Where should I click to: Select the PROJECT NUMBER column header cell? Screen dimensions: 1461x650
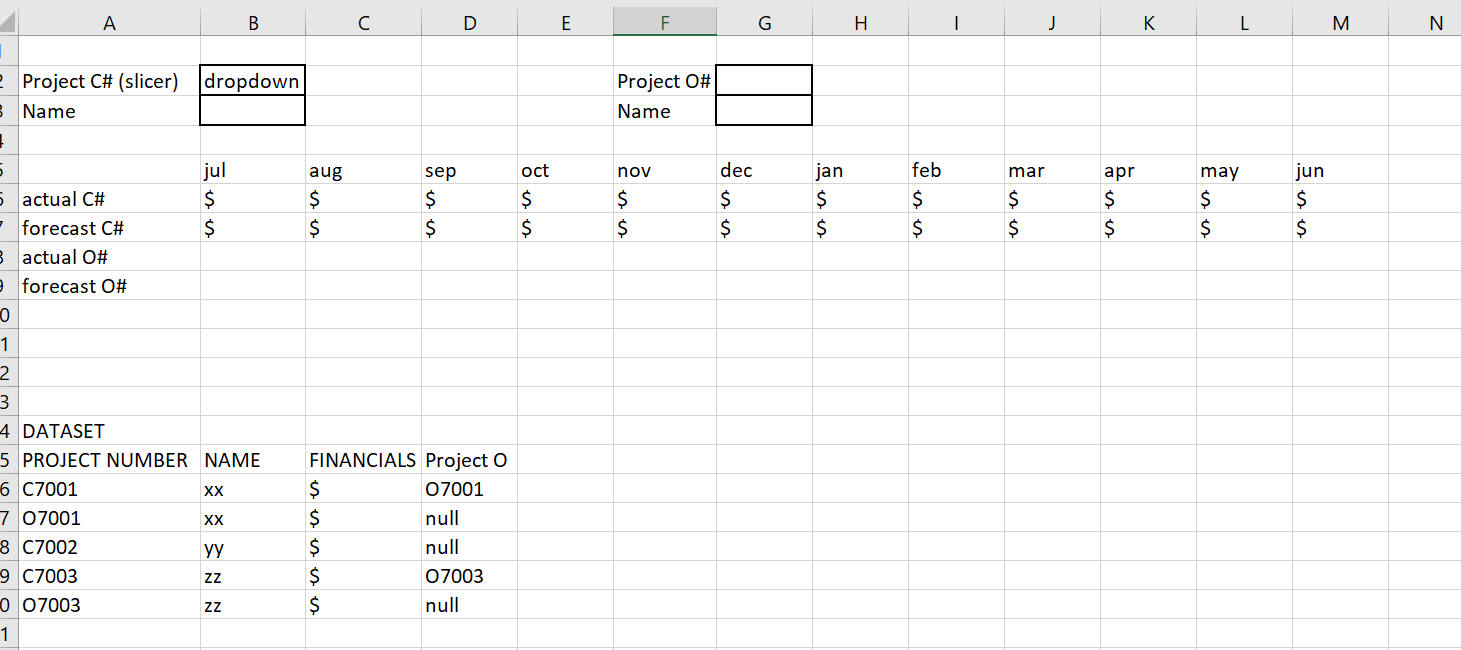click(109, 460)
